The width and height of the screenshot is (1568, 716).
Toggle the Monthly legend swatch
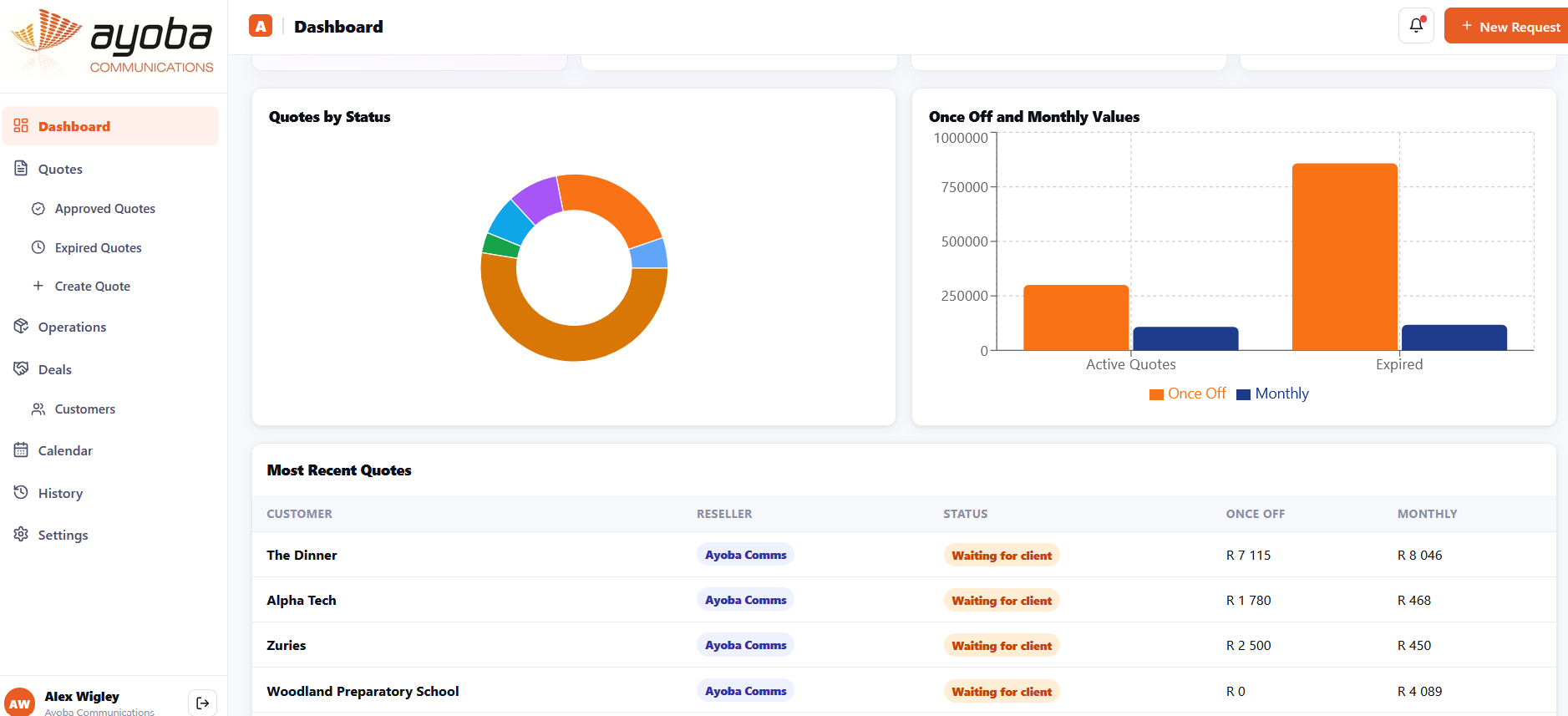(1243, 394)
